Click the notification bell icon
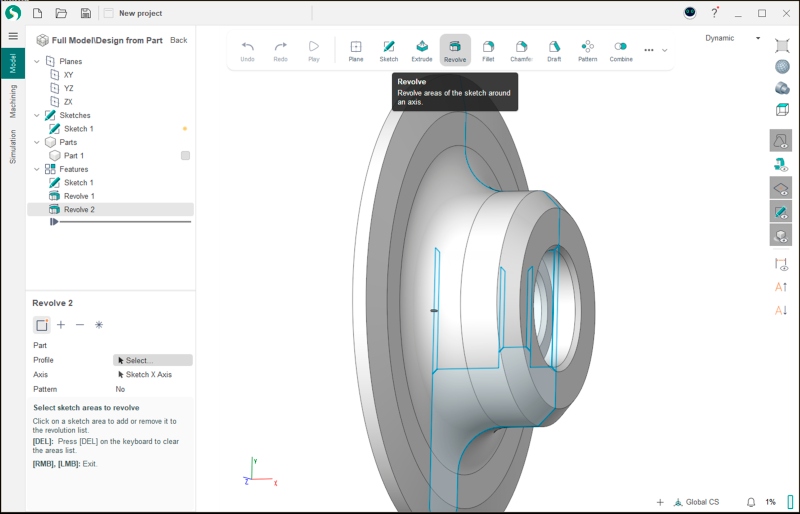The image size is (800, 514). (751, 502)
